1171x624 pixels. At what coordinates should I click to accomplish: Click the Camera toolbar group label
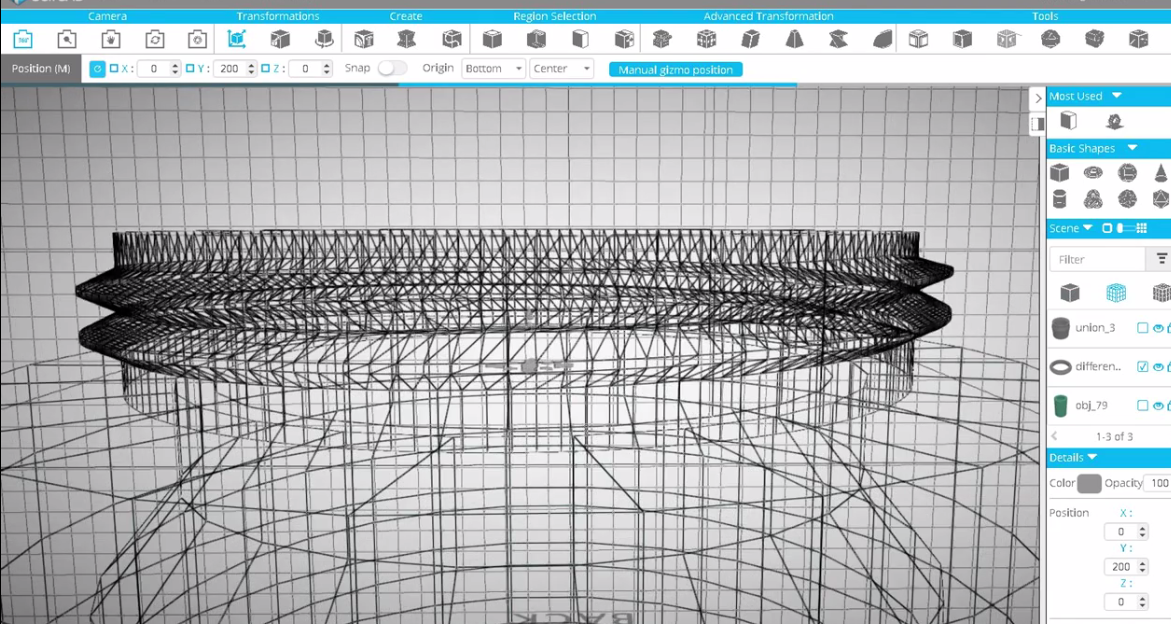(108, 16)
